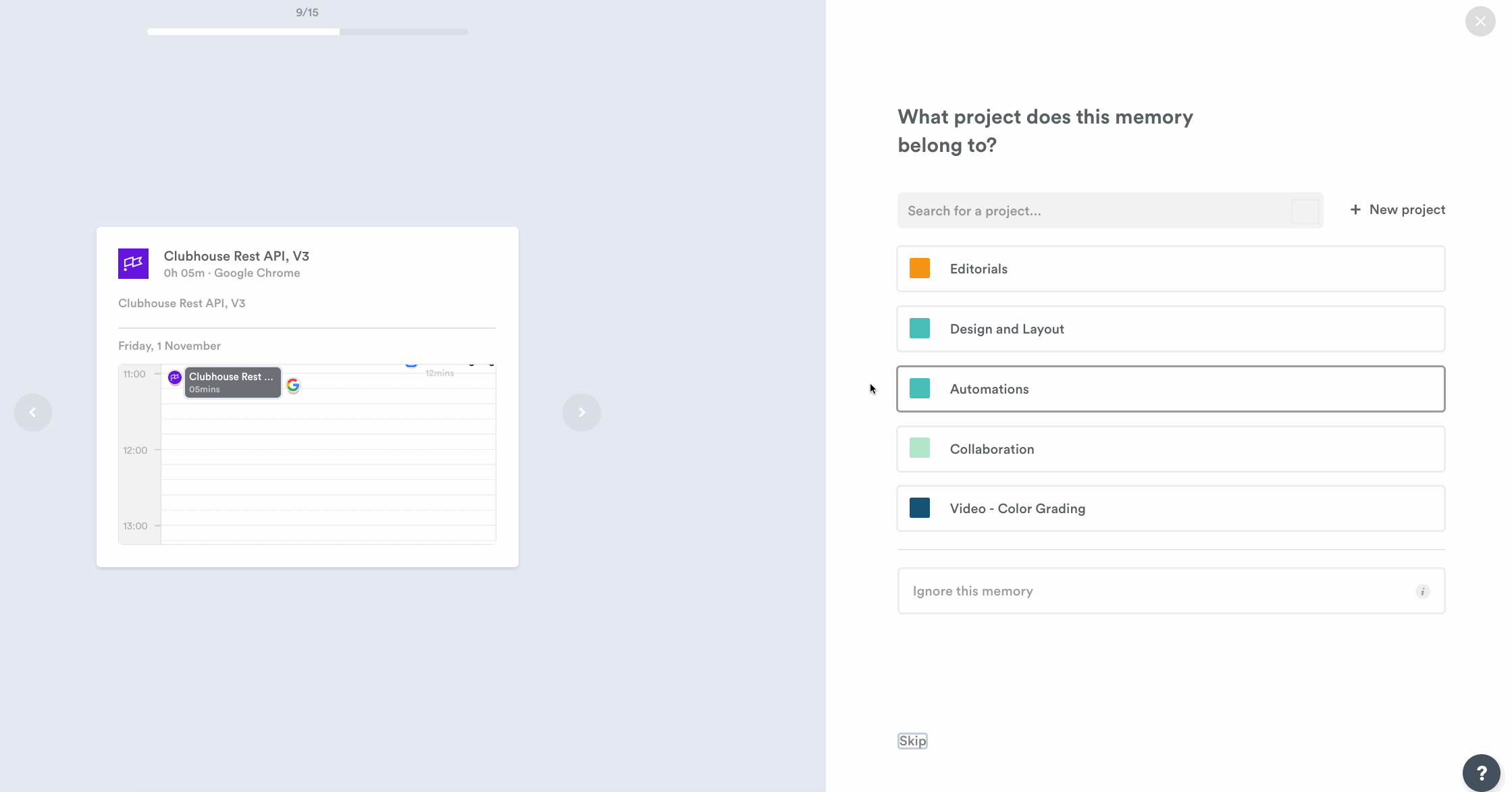Click the Search for a project field
1512x792 pixels.
click(1094, 211)
